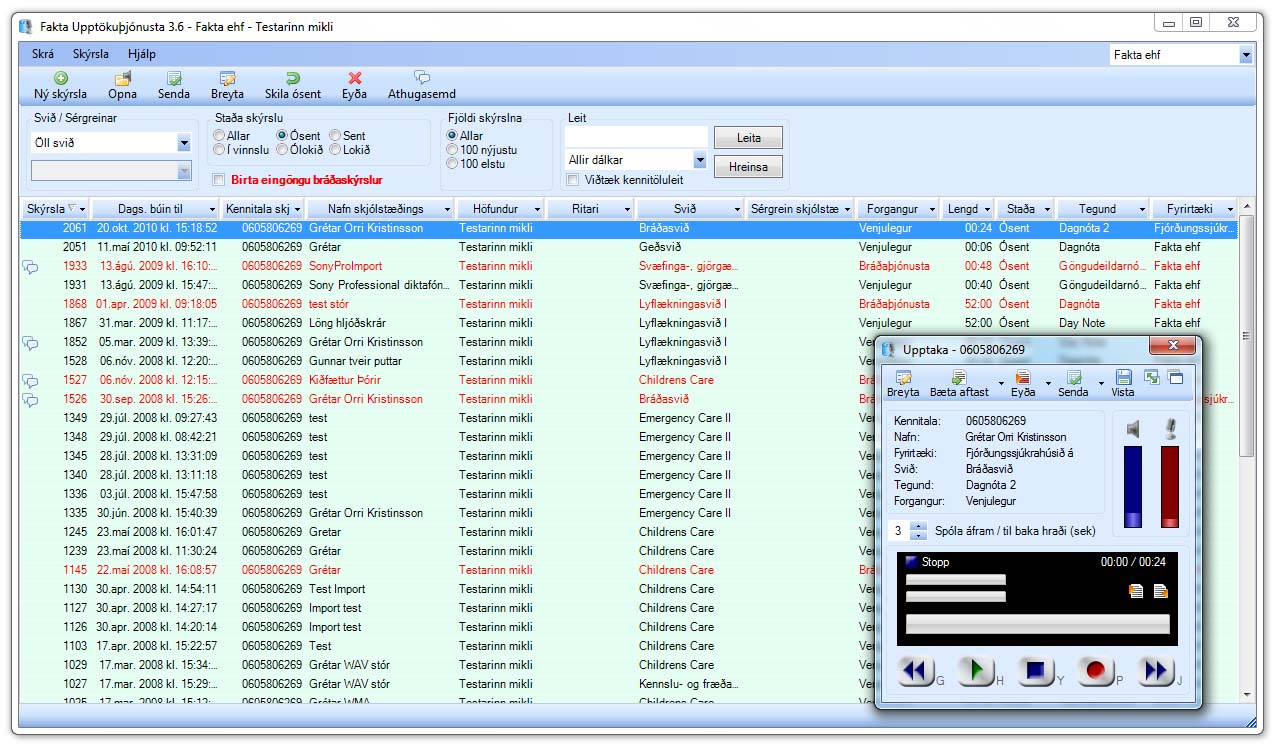Click the red Eyða delete icon in main toolbar
This screenshot has height=748, width=1278.
(354, 78)
